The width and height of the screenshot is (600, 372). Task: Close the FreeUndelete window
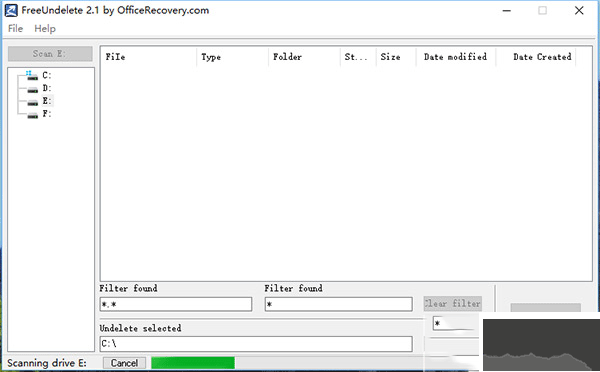(x=579, y=11)
